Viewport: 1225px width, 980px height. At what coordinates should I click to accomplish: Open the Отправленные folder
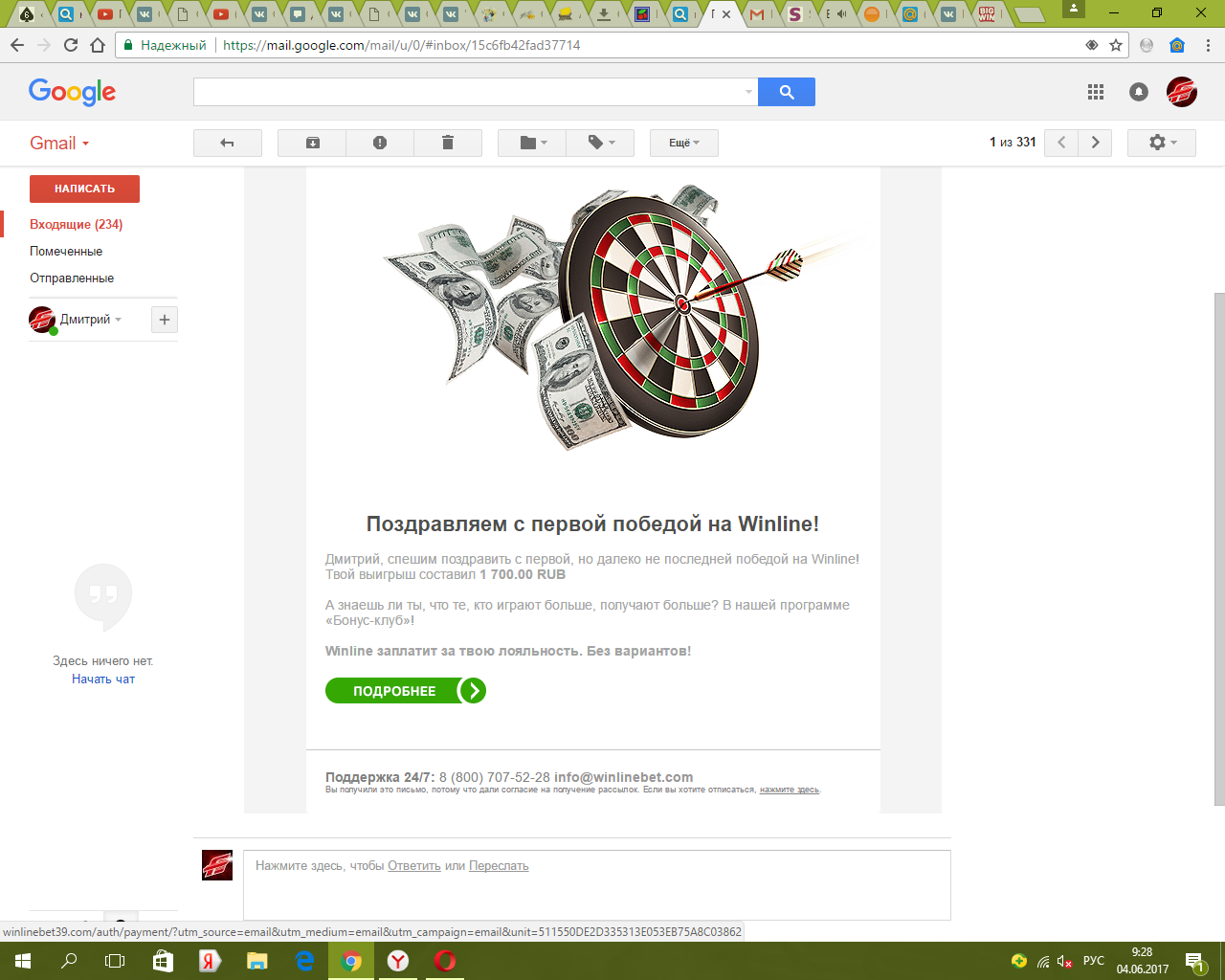point(72,278)
